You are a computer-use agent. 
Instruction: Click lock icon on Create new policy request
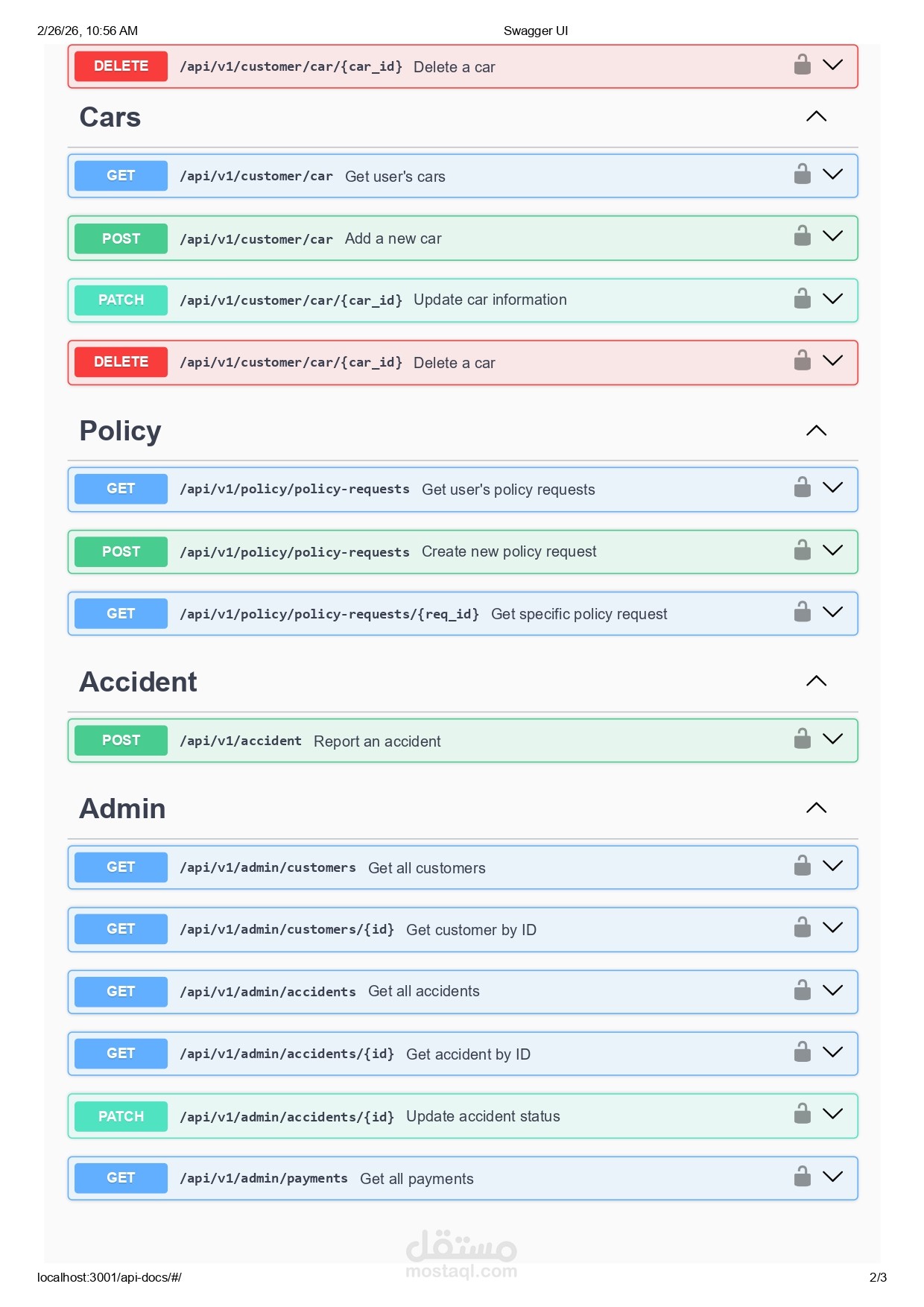(802, 551)
